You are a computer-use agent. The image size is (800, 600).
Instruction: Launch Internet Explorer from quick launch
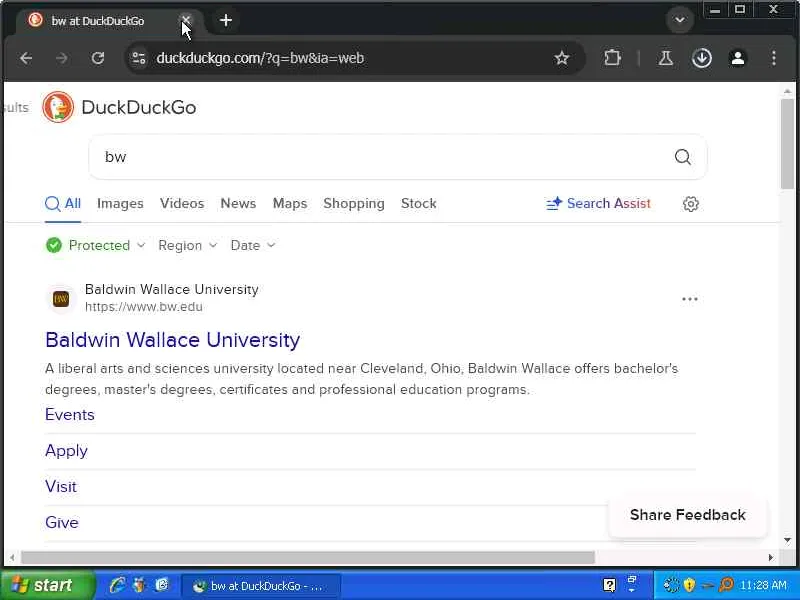point(117,585)
